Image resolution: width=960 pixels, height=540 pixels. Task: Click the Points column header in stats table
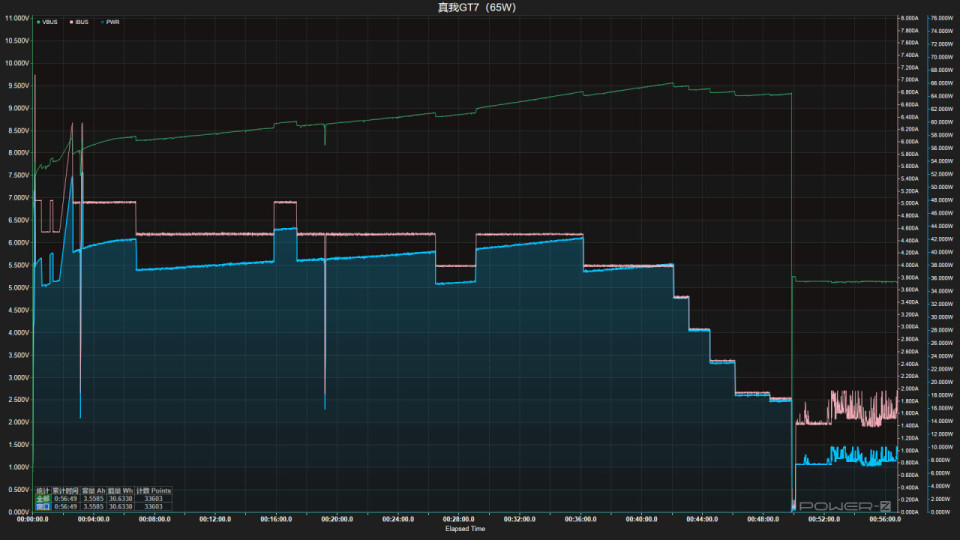(153, 490)
